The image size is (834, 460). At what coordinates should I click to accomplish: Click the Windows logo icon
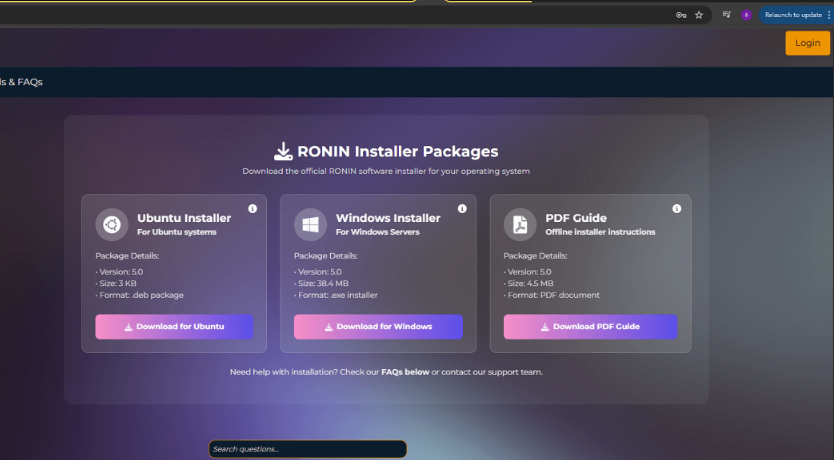(311, 224)
